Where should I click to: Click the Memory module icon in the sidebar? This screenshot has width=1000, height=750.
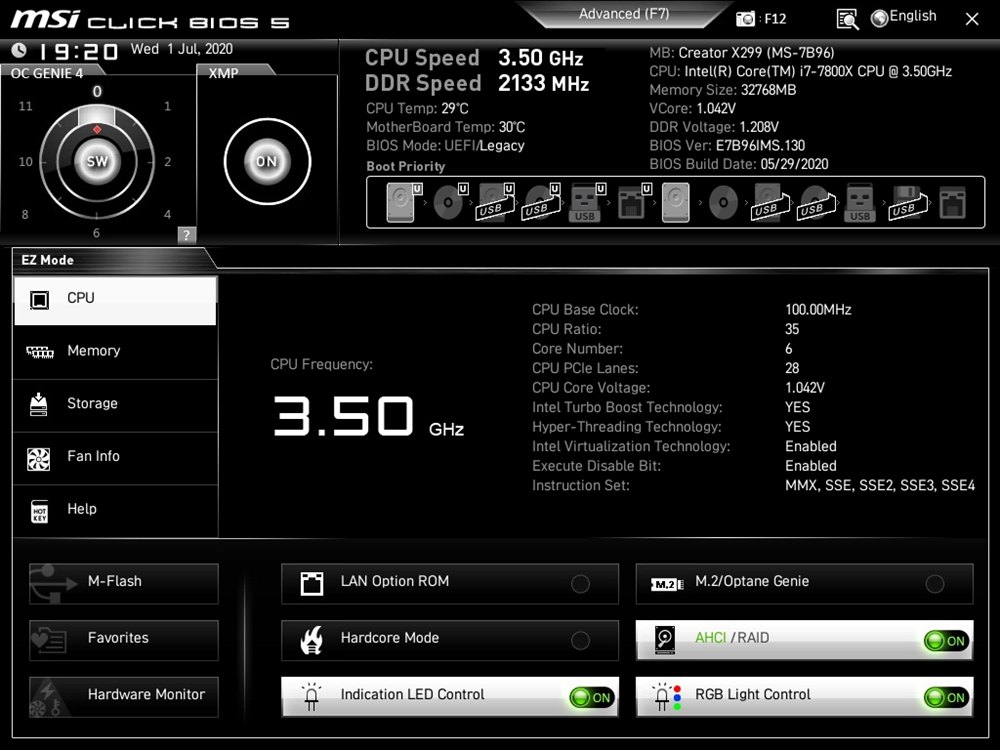[x=40, y=352]
